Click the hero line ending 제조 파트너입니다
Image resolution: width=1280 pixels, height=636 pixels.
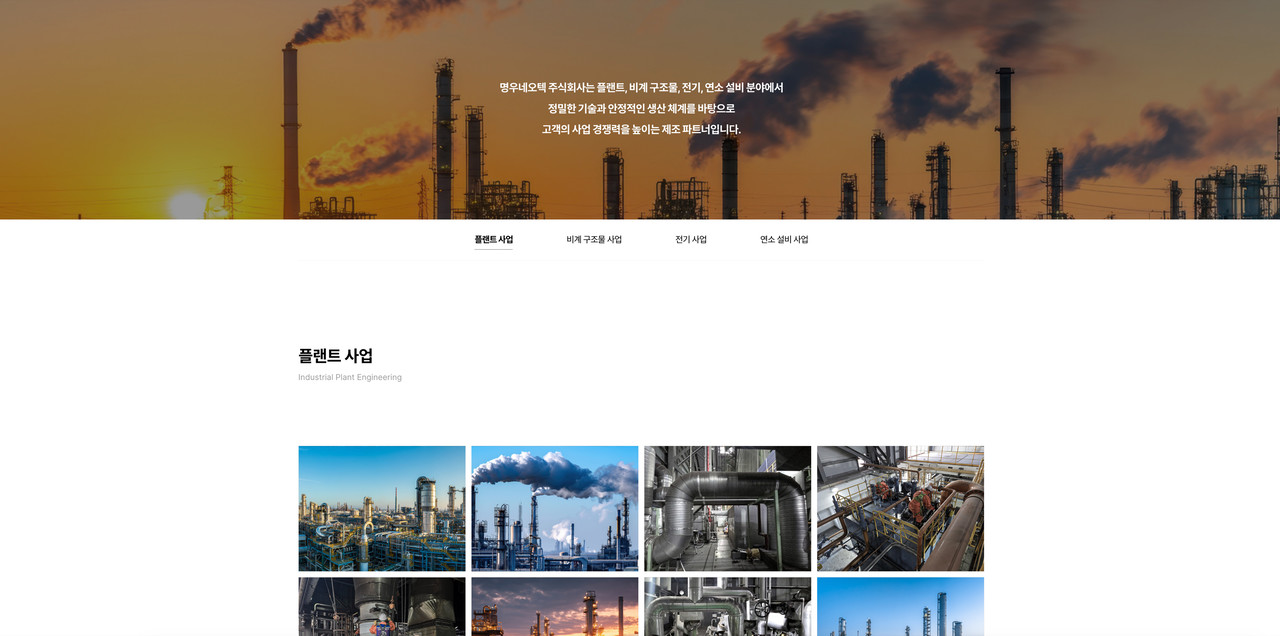click(641, 129)
